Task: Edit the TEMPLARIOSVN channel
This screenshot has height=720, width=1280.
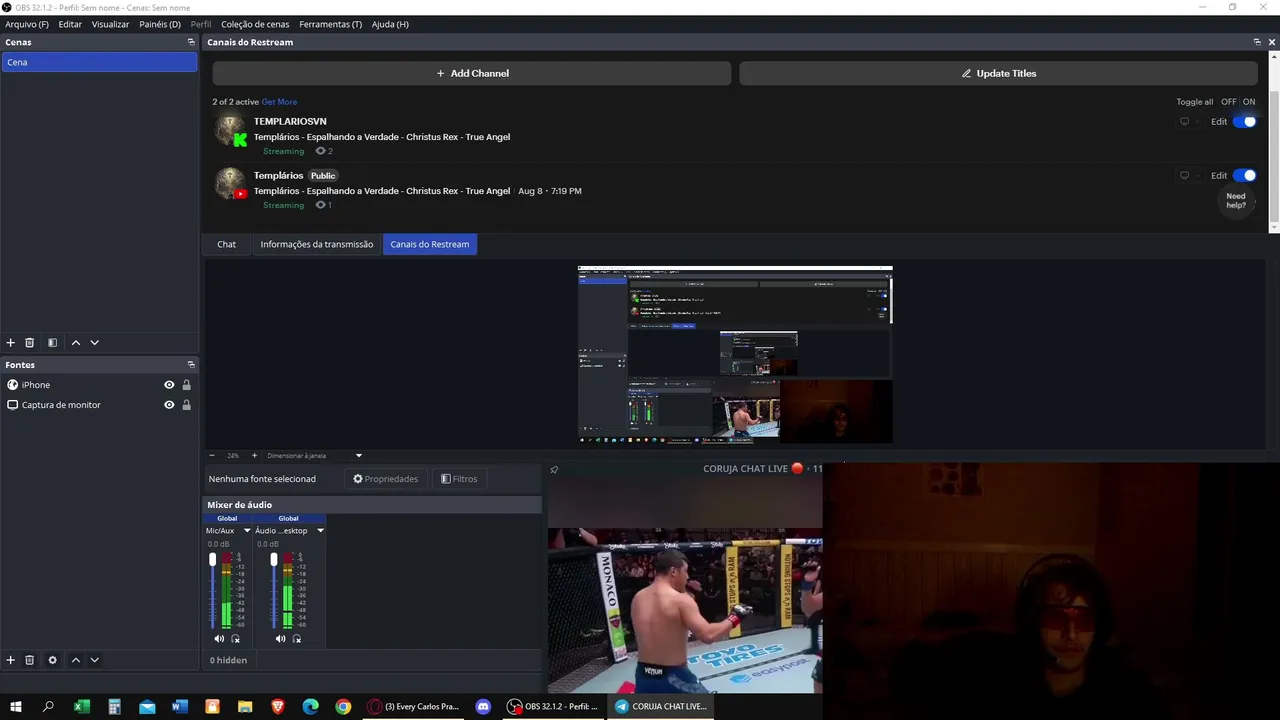Action: tap(1219, 122)
